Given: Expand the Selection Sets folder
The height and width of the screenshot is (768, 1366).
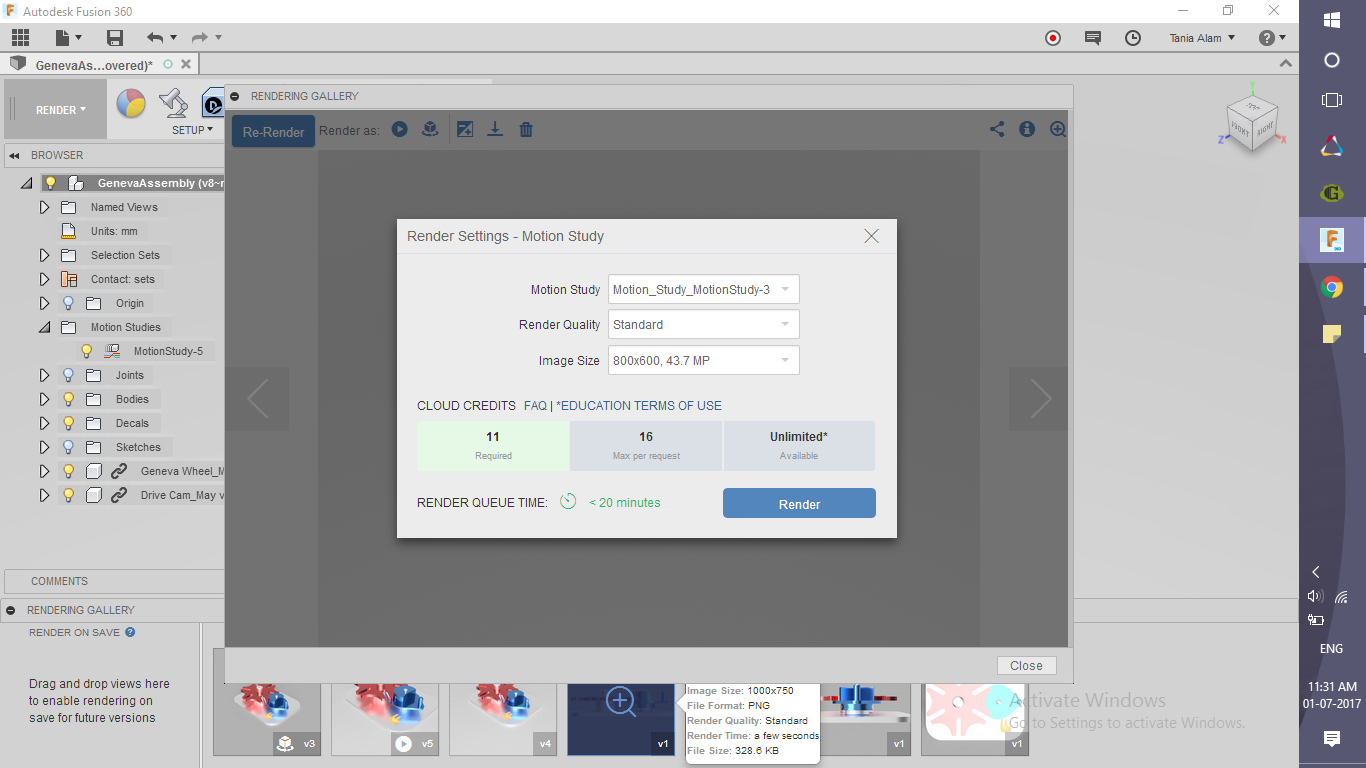Looking at the screenshot, I should click(44, 255).
